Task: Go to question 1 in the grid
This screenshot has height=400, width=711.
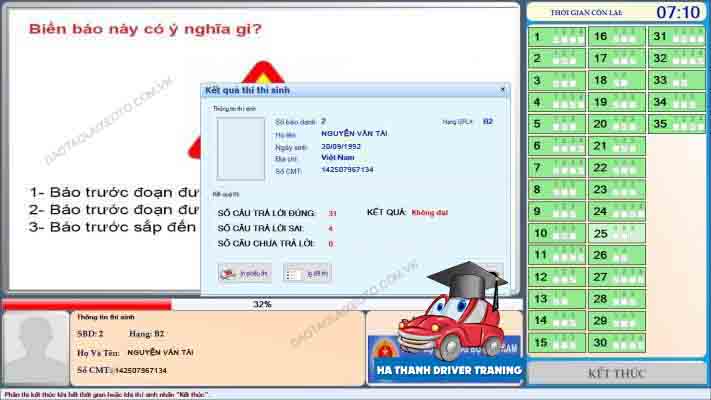Action: click(x=557, y=37)
